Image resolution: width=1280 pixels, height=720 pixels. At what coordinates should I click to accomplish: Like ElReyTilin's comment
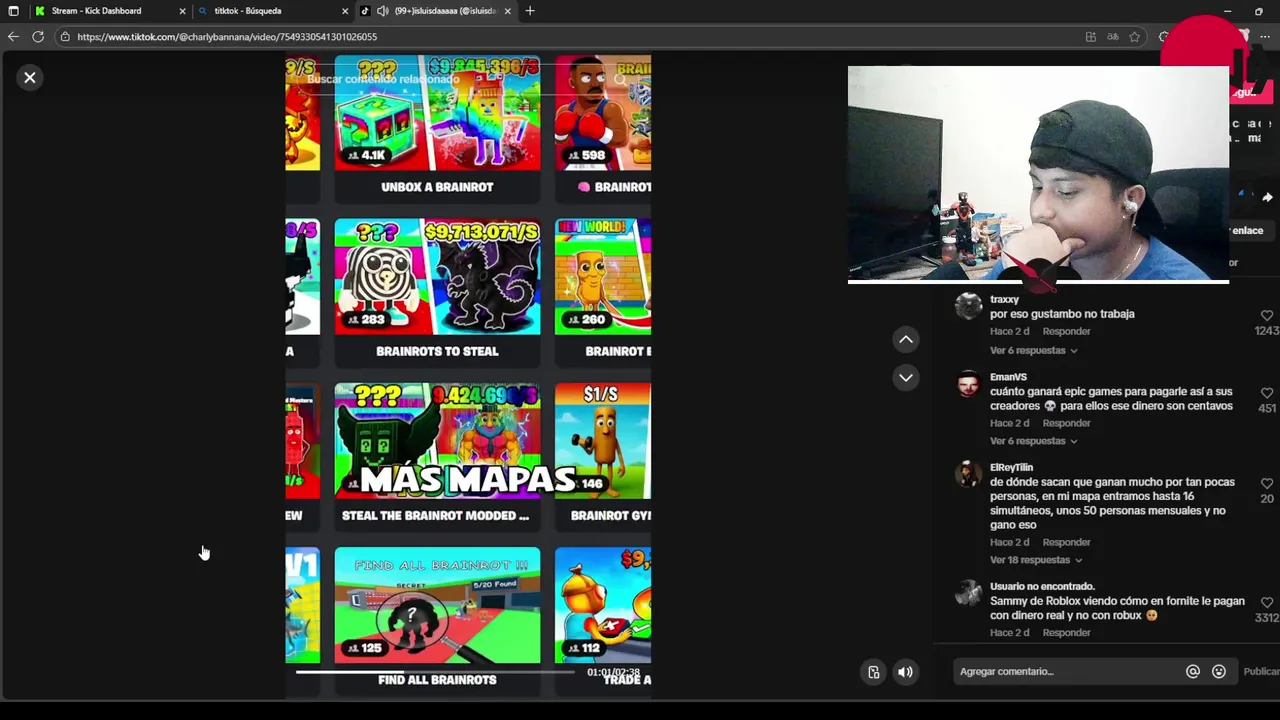click(1267, 484)
